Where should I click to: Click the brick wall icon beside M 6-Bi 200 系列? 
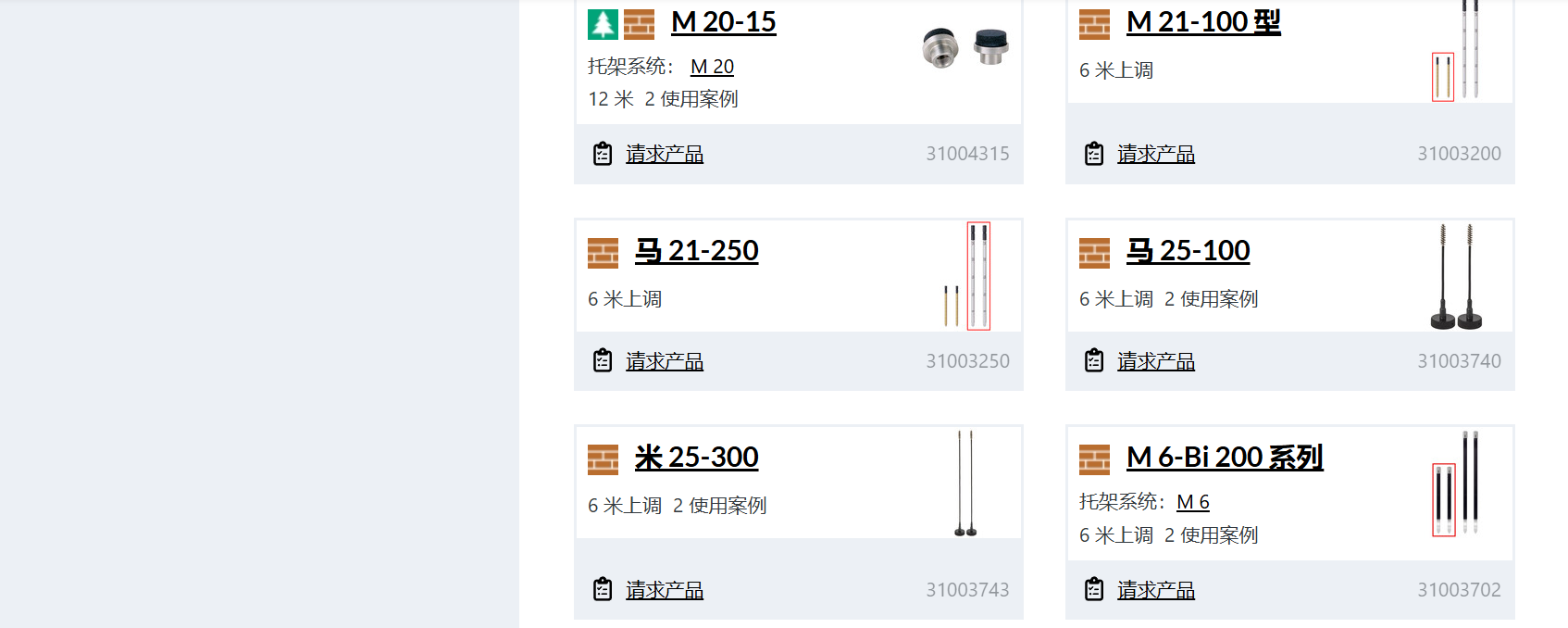(x=1094, y=459)
